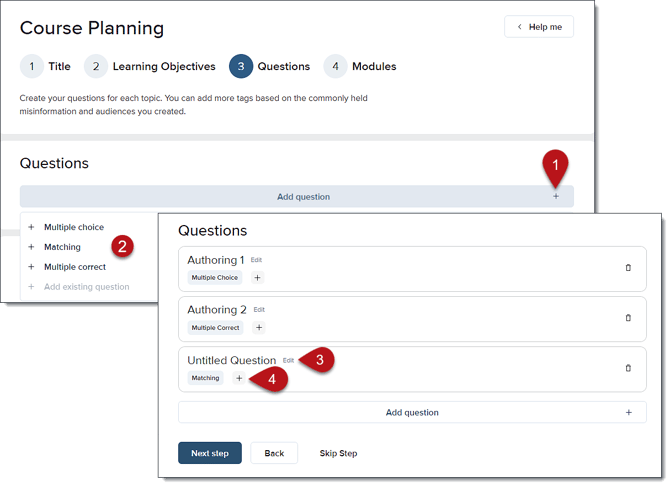The height and width of the screenshot is (486, 670).
Task: Delete the Untitled Question with trash icon
Action: point(628,368)
